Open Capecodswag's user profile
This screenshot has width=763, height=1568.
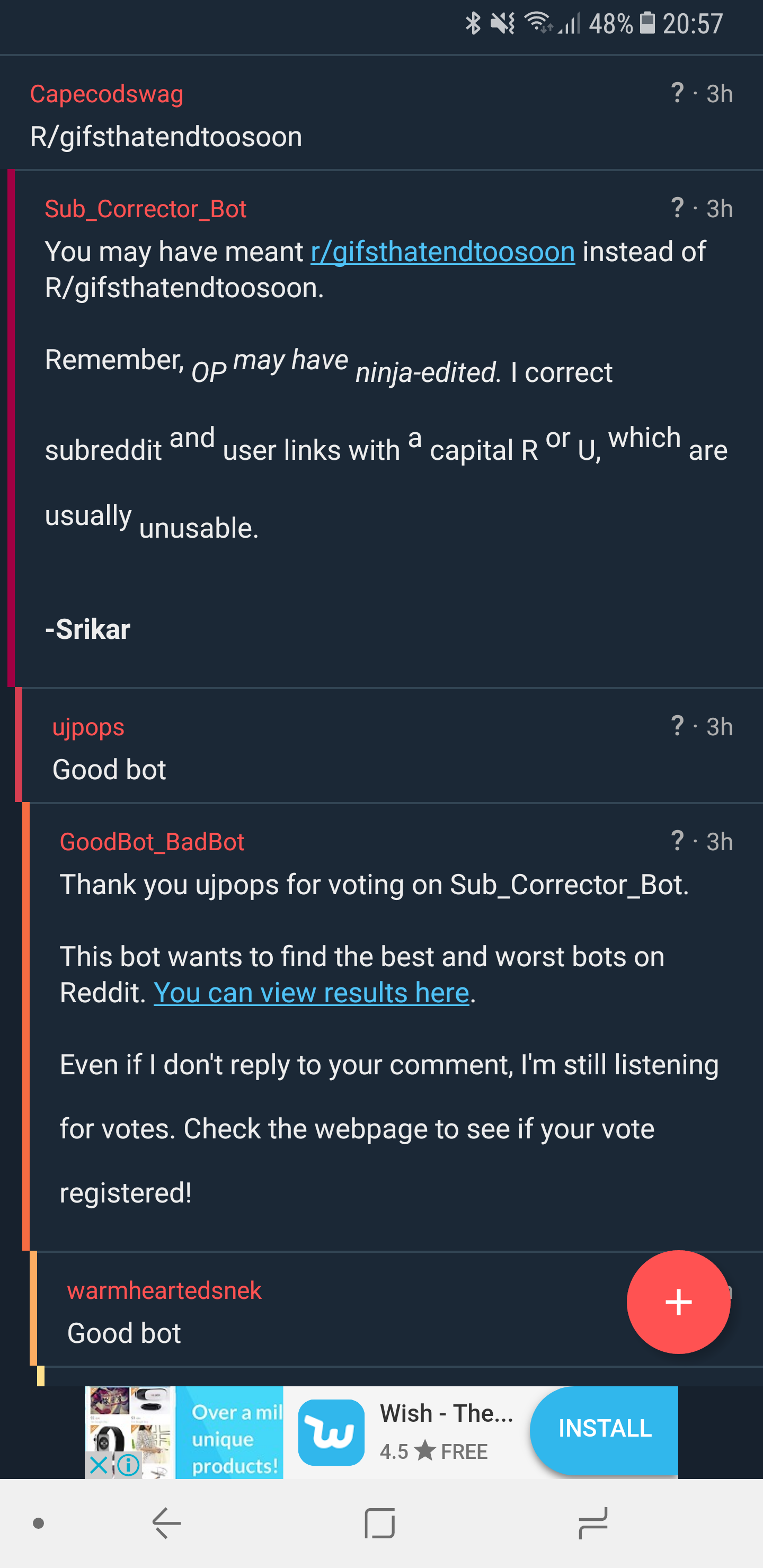click(x=107, y=94)
